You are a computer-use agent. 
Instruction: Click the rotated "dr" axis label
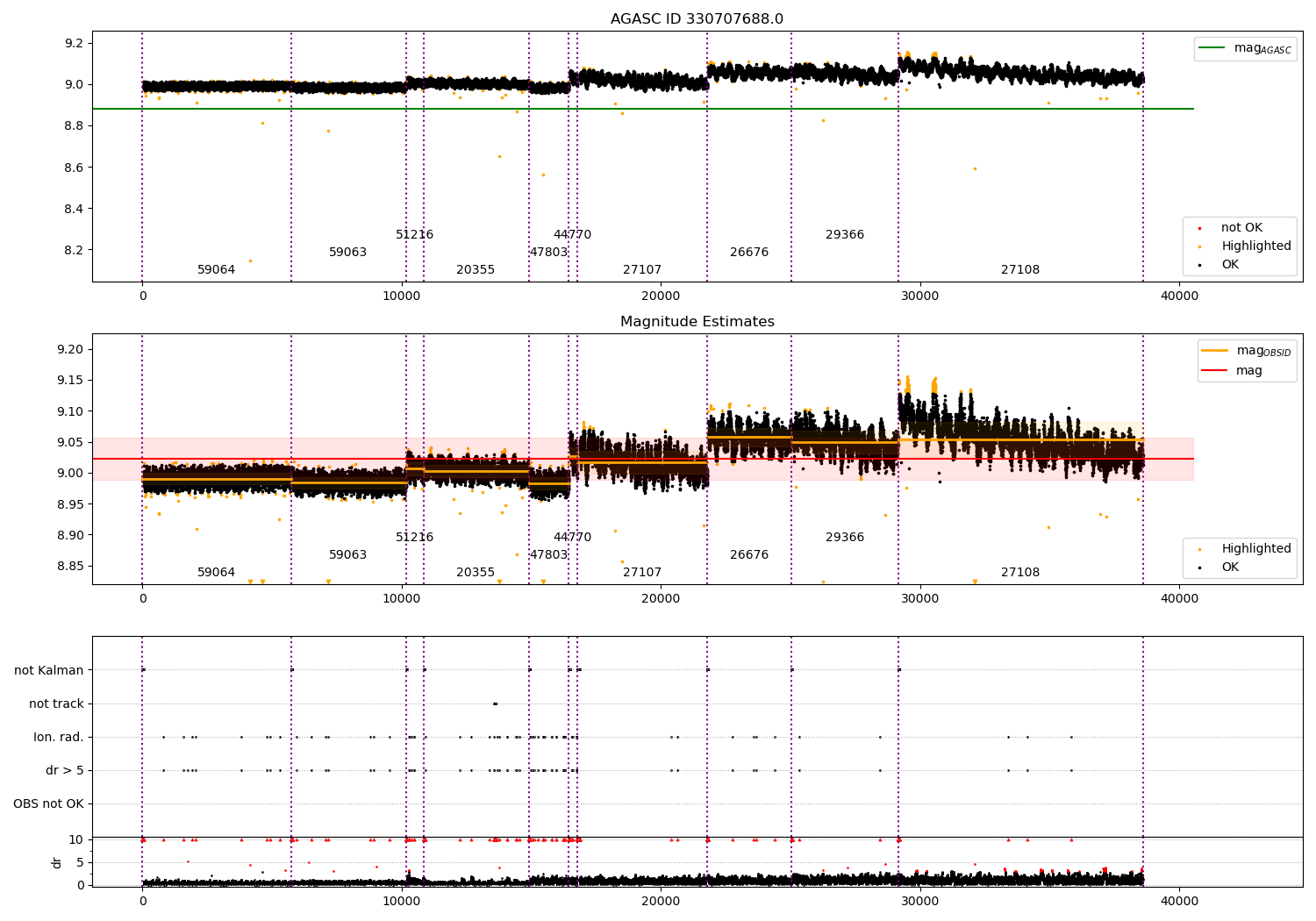coord(57,862)
